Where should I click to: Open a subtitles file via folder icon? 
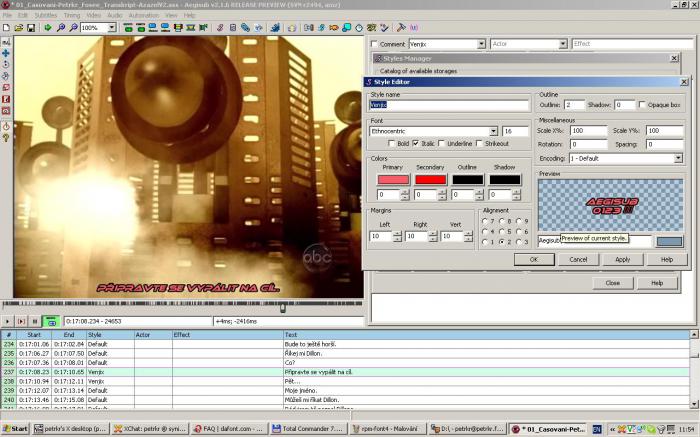(x=19, y=28)
